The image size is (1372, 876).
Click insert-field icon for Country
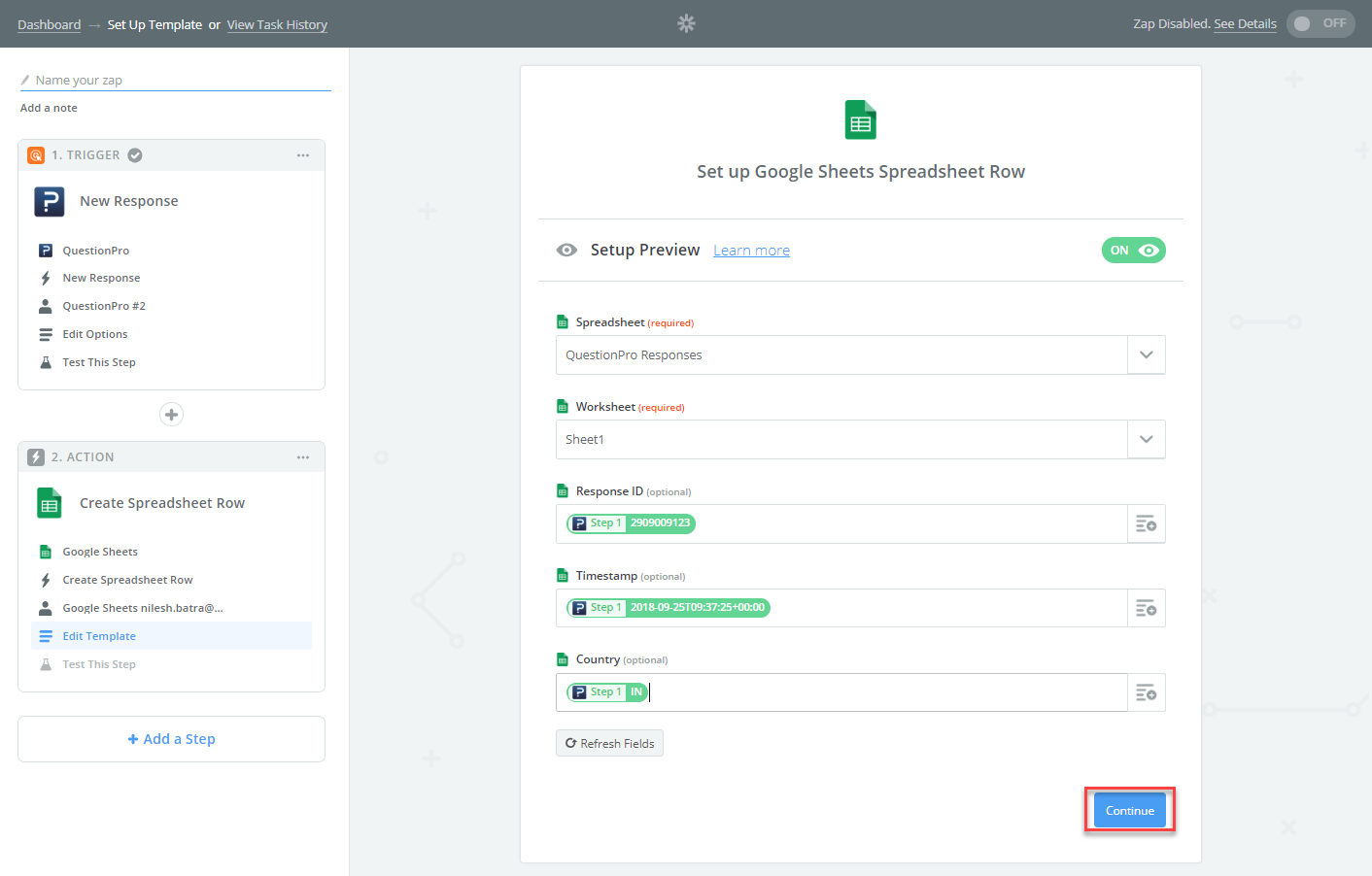[x=1146, y=692]
